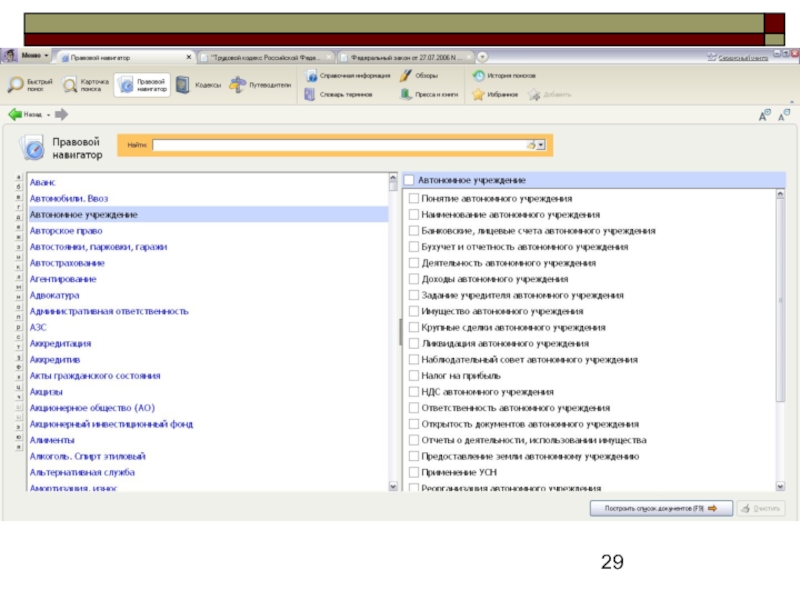Check Налог на прибыль
The height and width of the screenshot is (600, 800).
[x=414, y=376]
